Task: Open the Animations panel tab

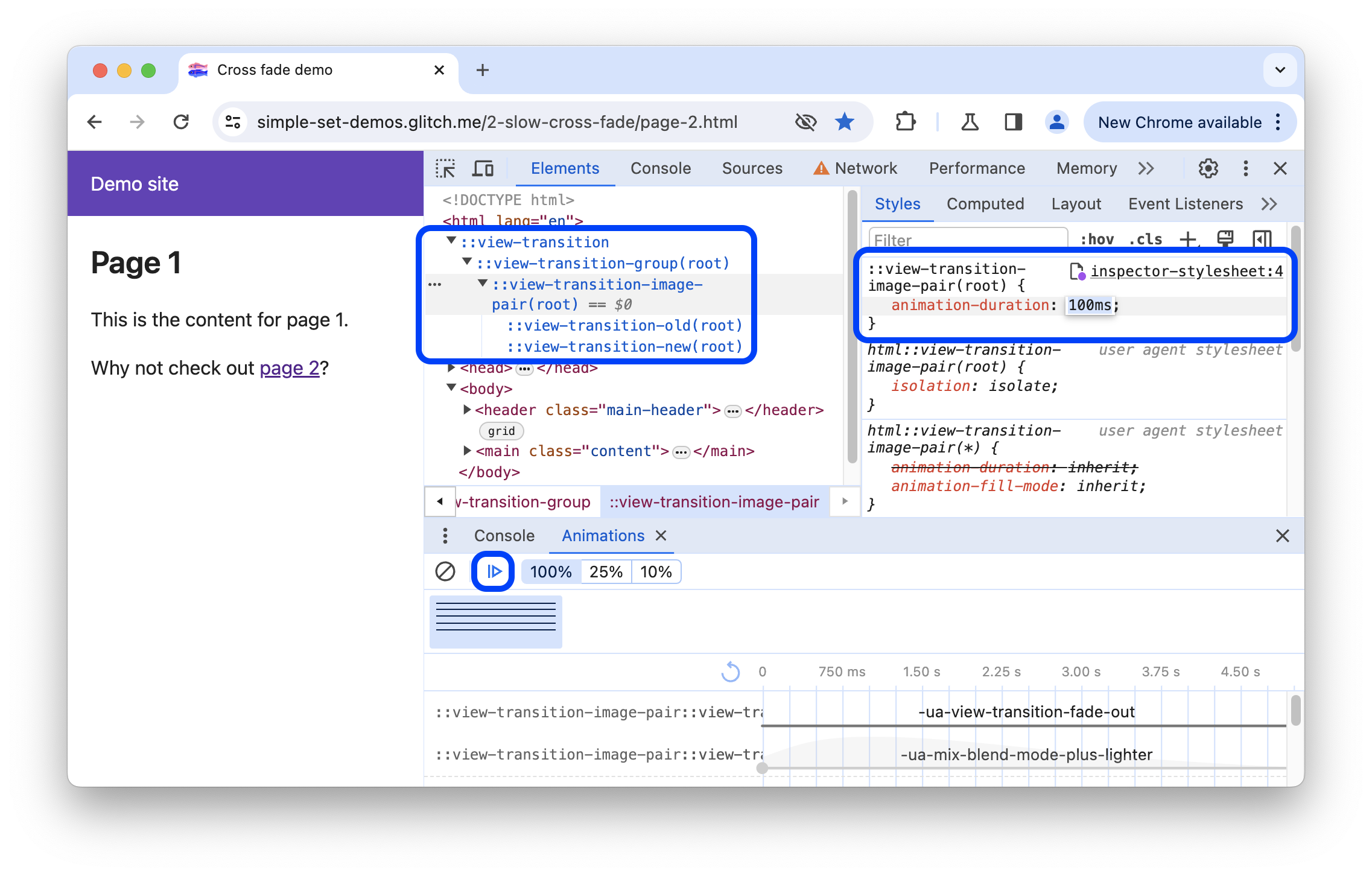Action: tap(601, 535)
